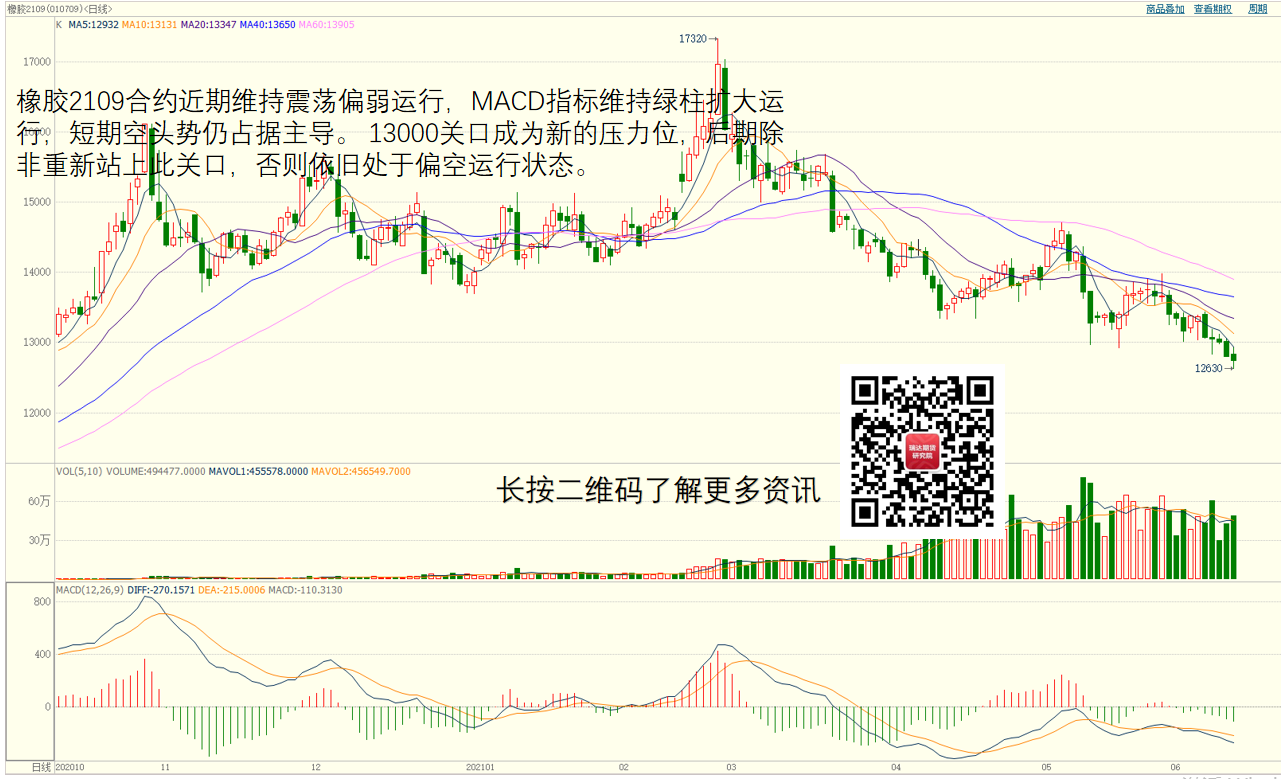1286x779 pixels.
Task: Click the DIFF value in MACD header
Action: 160,590
